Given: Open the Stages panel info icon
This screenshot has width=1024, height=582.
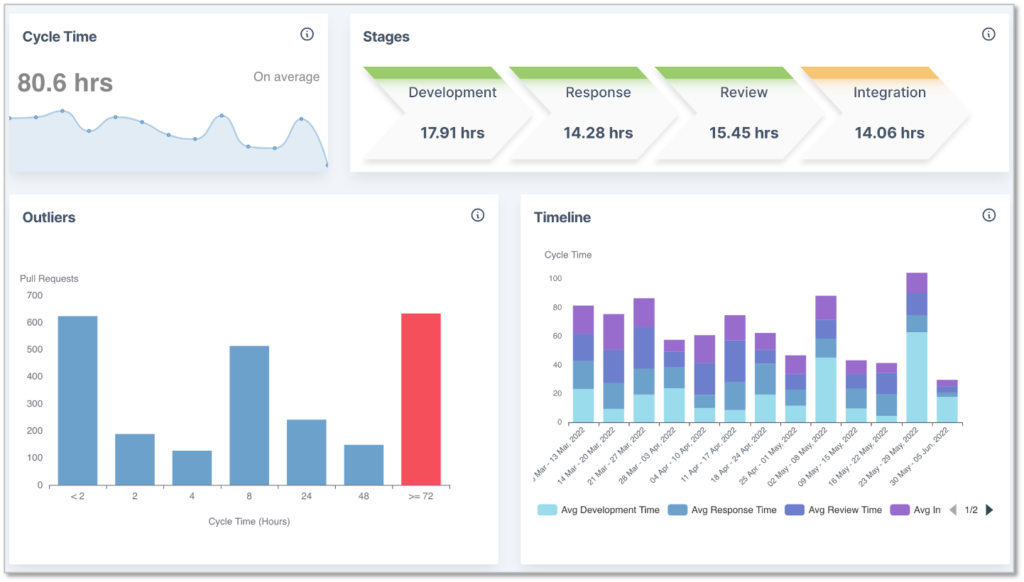Looking at the screenshot, I should coord(989,35).
